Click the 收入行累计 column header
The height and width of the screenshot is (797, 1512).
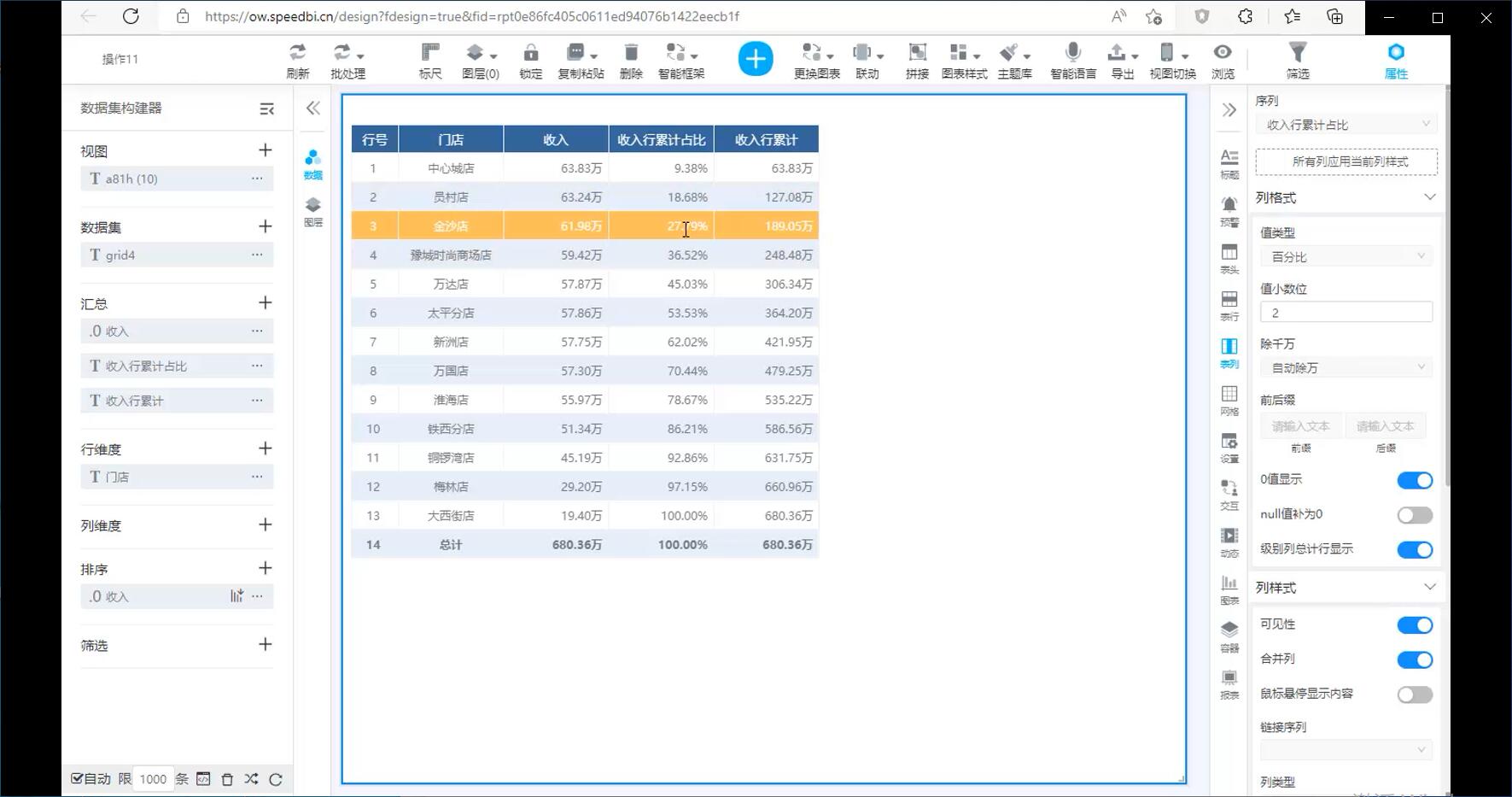(x=766, y=139)
